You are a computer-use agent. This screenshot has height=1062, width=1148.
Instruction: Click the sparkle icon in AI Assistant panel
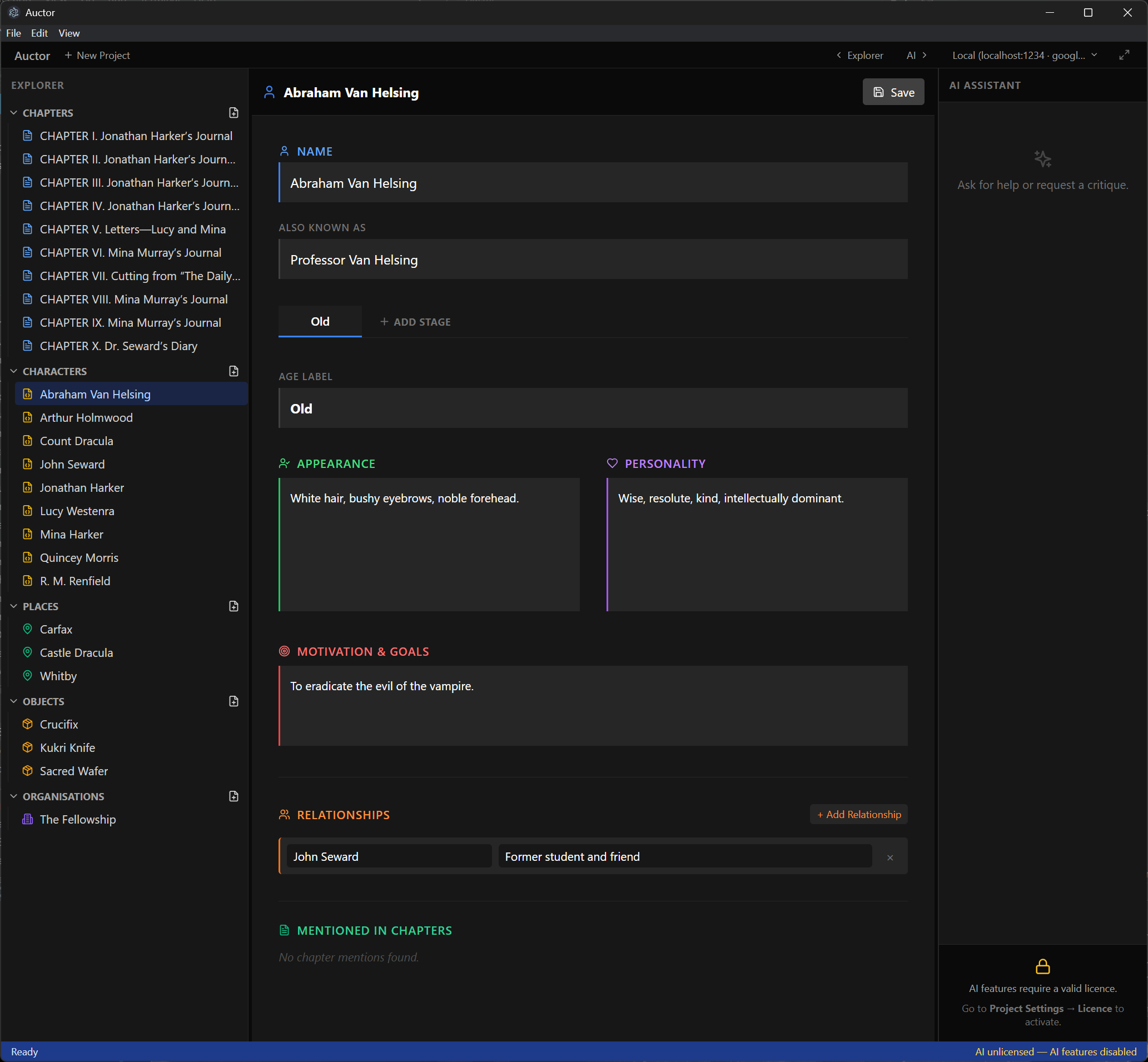[1042, 158]
